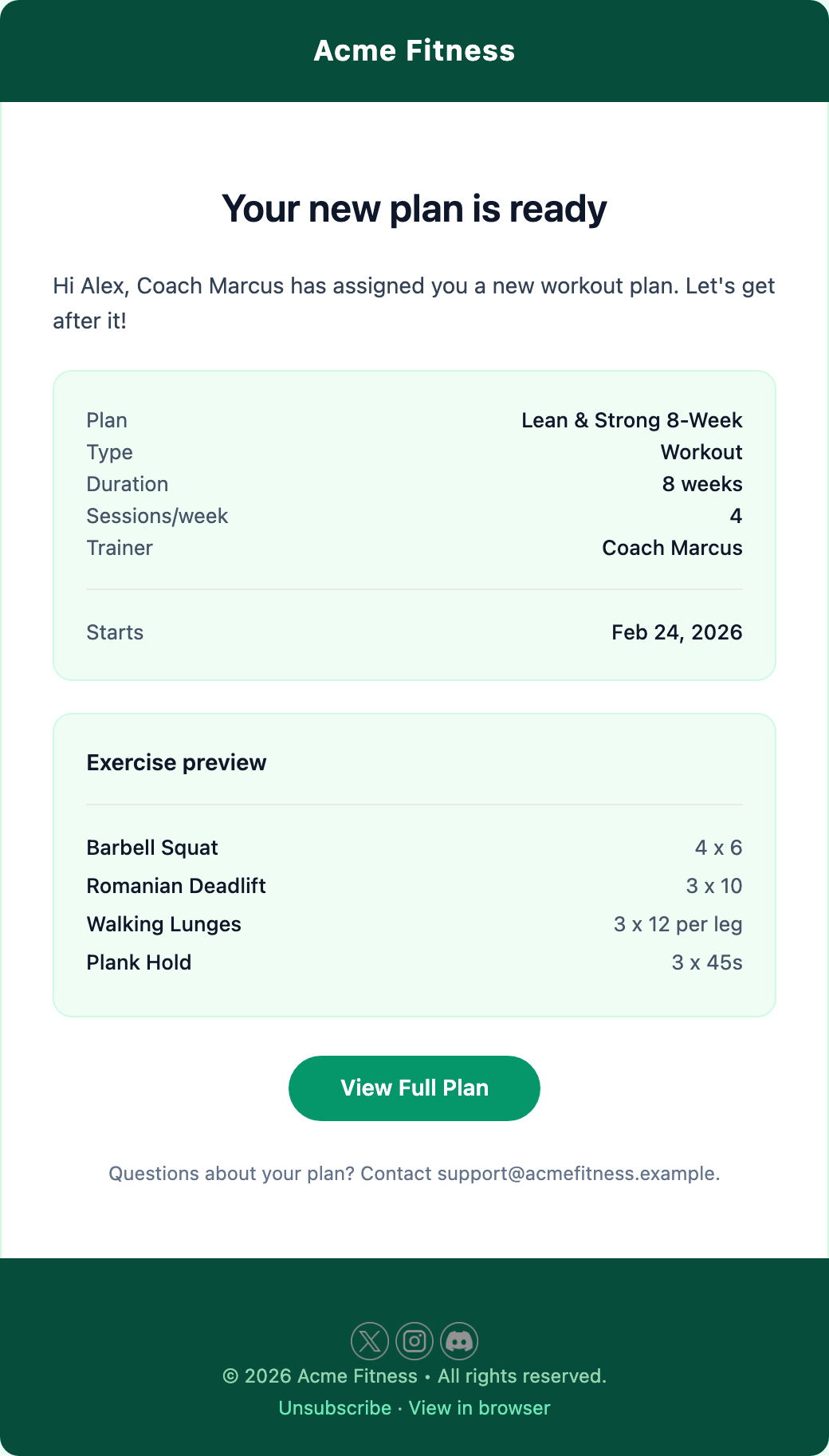
Task: Open the Instagram social icon
Action: coord(414,1341)
